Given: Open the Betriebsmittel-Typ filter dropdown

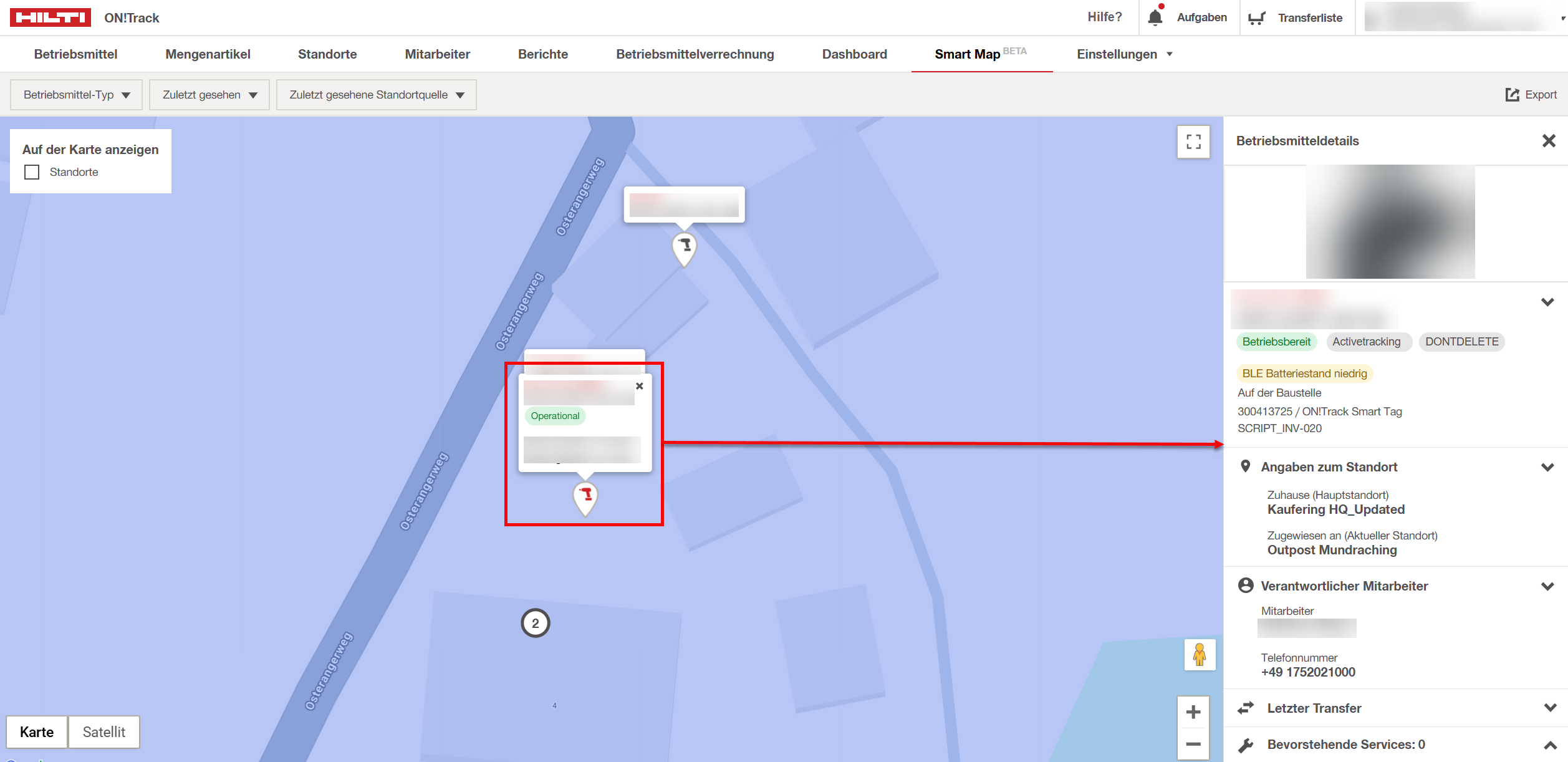Looking at the screenshot, I should tap(77, 95).
